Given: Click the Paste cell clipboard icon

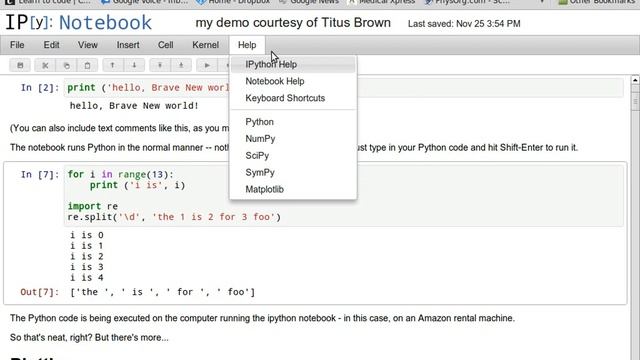Looking at the screenshot, I should [87, 65].
